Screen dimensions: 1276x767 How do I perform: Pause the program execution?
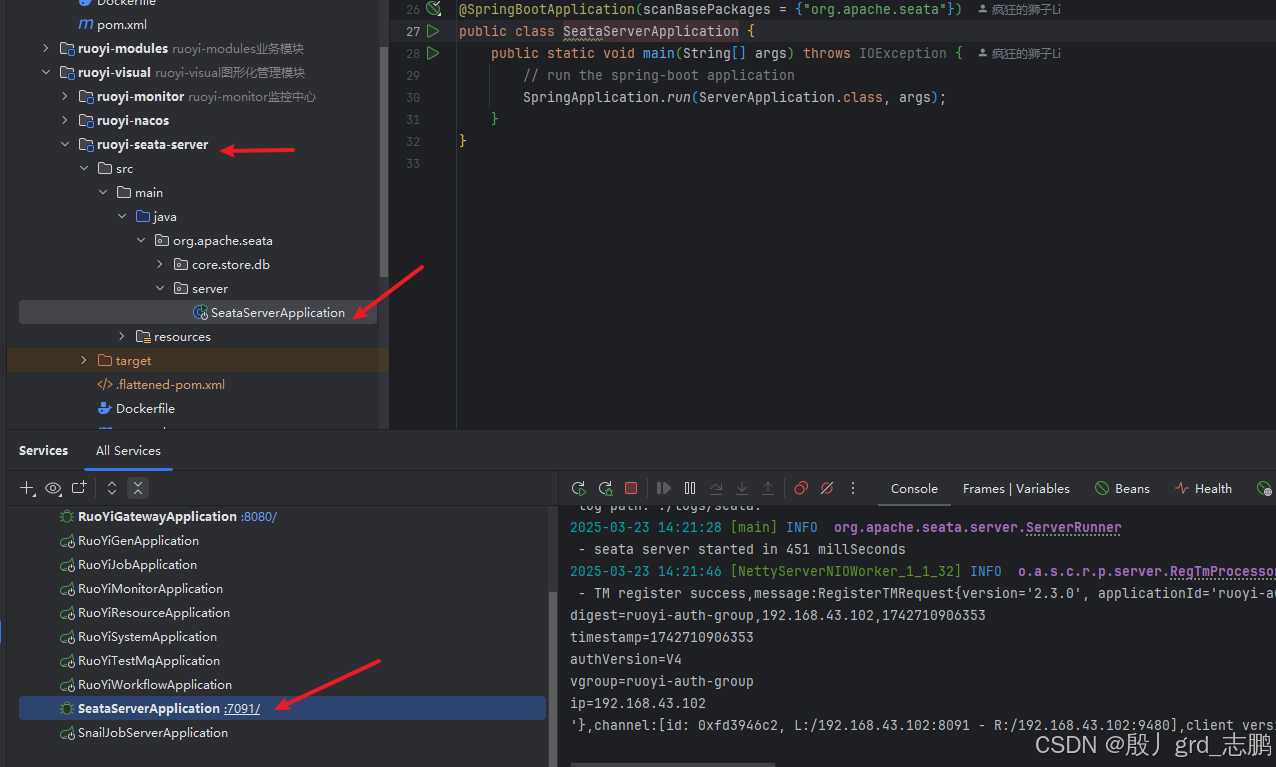click(x=690, y=488)
